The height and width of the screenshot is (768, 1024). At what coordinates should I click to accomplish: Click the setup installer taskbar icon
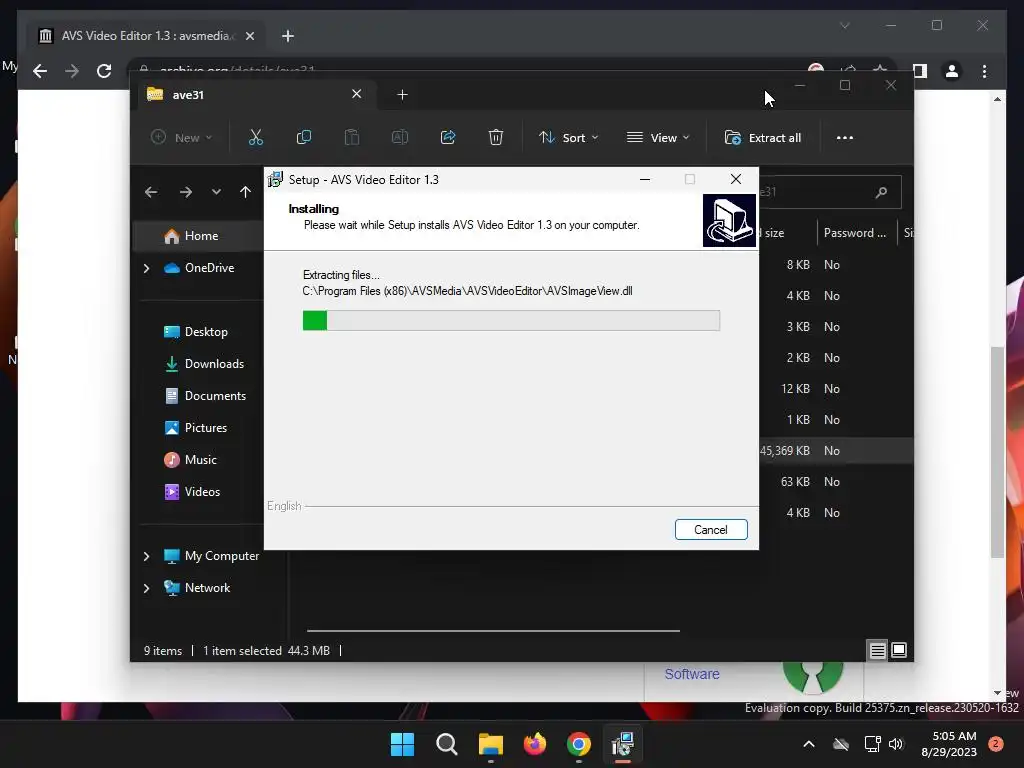pyautogui.click(x=623, y=744)
